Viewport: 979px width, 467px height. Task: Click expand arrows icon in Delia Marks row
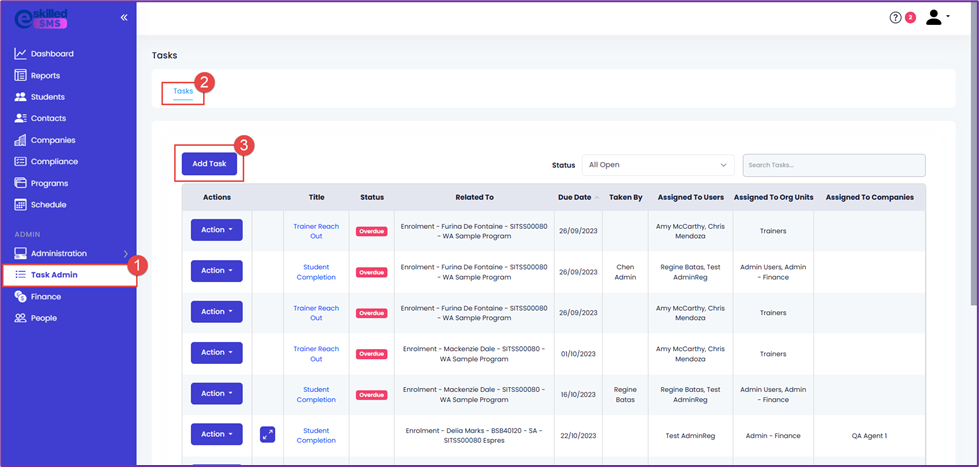pyautogui.click(x=267, y=435)
